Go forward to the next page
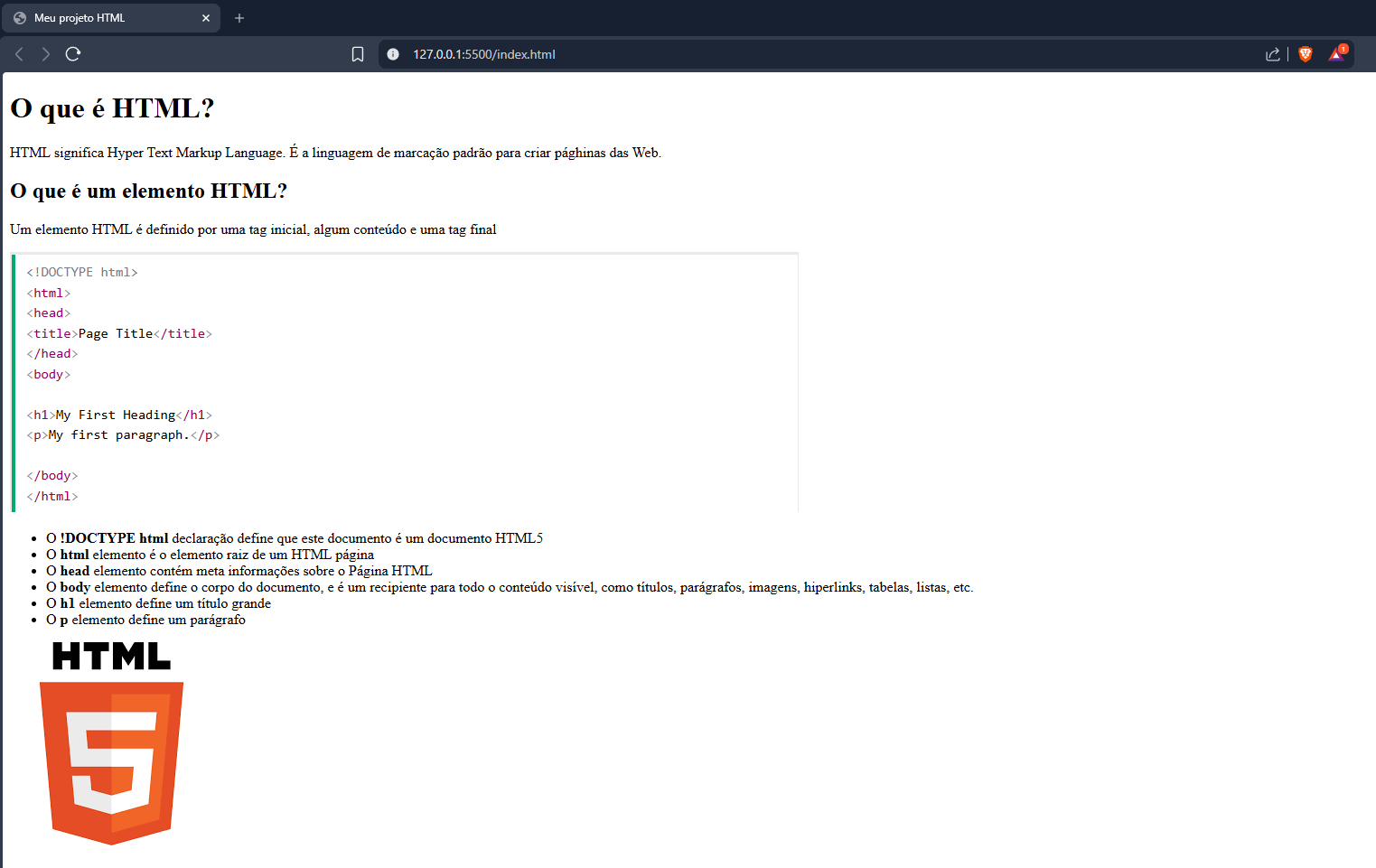The image size is (1376, 868). point(45,54)
